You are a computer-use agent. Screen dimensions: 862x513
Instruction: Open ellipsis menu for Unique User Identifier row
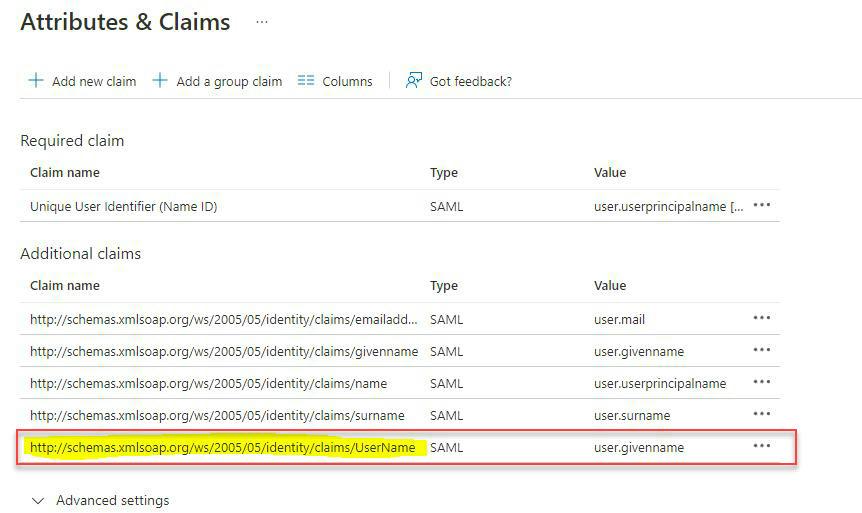(x=761, y=205)
